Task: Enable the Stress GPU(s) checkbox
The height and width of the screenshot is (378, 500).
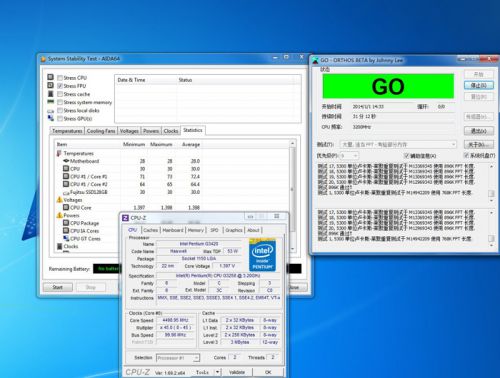Action: pos(60,119)
